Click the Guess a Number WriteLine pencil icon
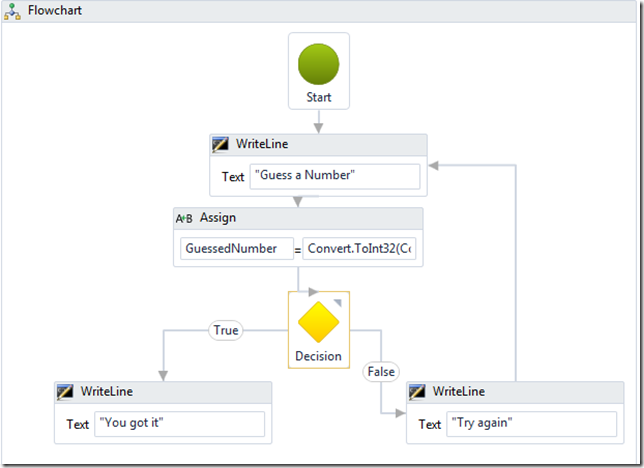This screenshot has height=468, width=644. pos(220,145)
